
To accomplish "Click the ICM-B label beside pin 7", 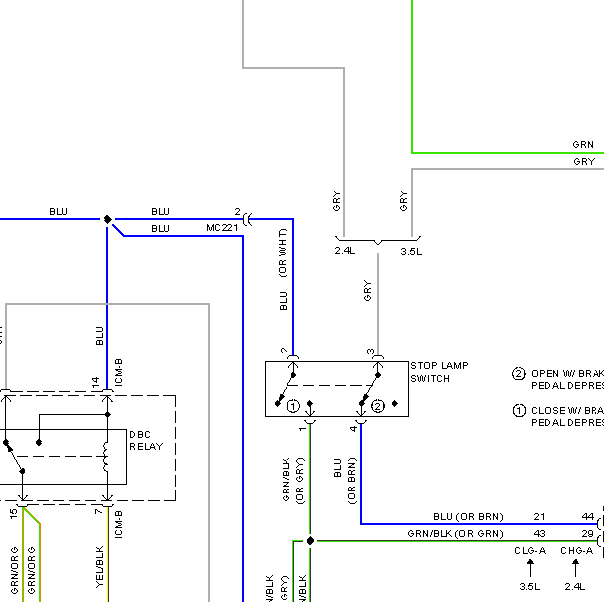I will click(119, 524).
